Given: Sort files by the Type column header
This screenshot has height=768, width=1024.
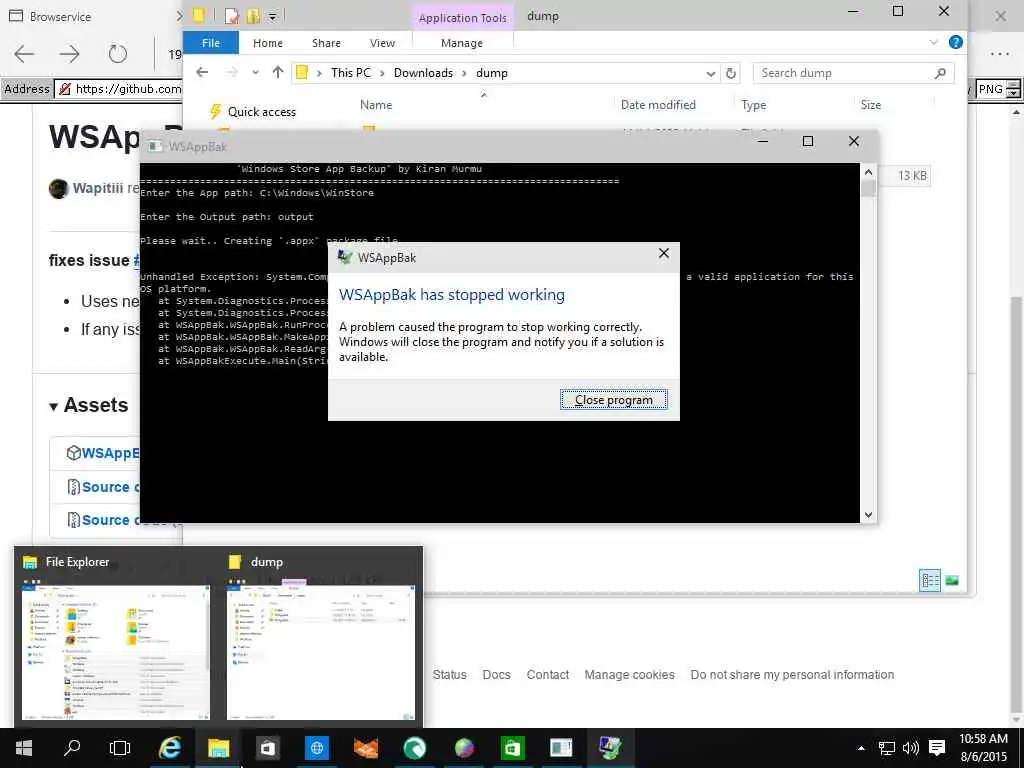Looking at the screenshot, I should (x=754, y=104).
